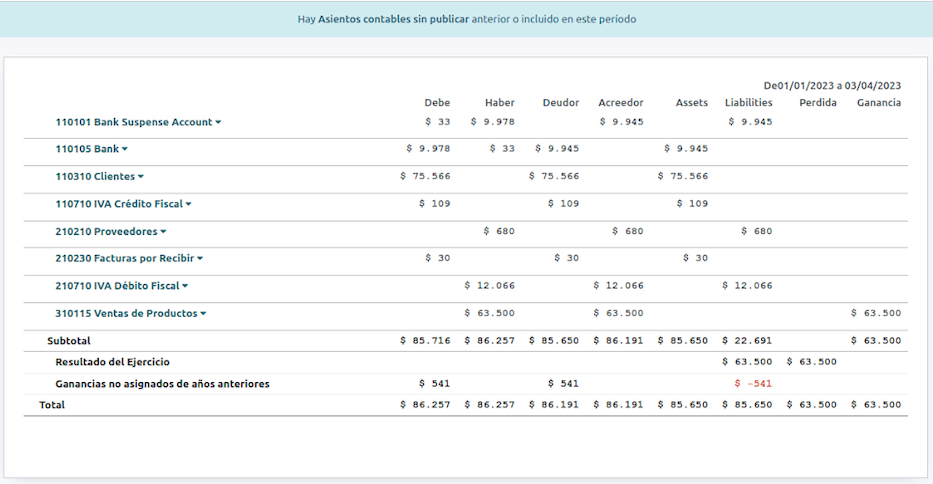The width and height of the screenshot is (933, 484).
Task: Click the Debe column header
Action: click(x=437, y=103)
